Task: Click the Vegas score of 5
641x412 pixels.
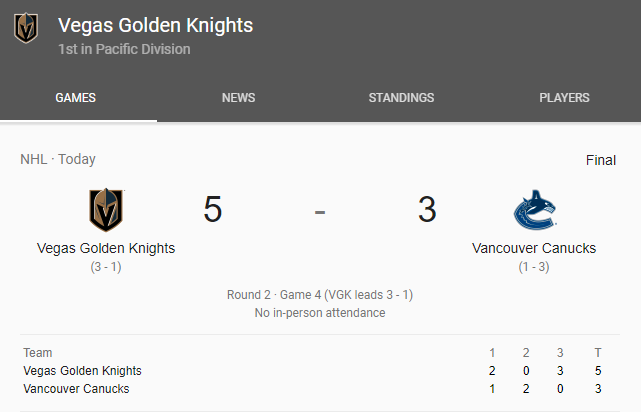Action: tap(212, 210)
